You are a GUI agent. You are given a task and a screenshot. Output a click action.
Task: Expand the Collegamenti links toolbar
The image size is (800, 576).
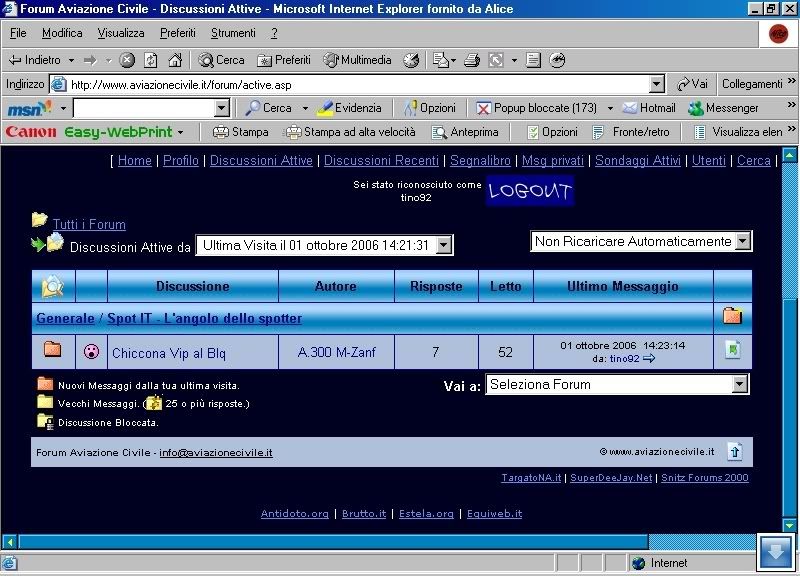coord(791,81)
